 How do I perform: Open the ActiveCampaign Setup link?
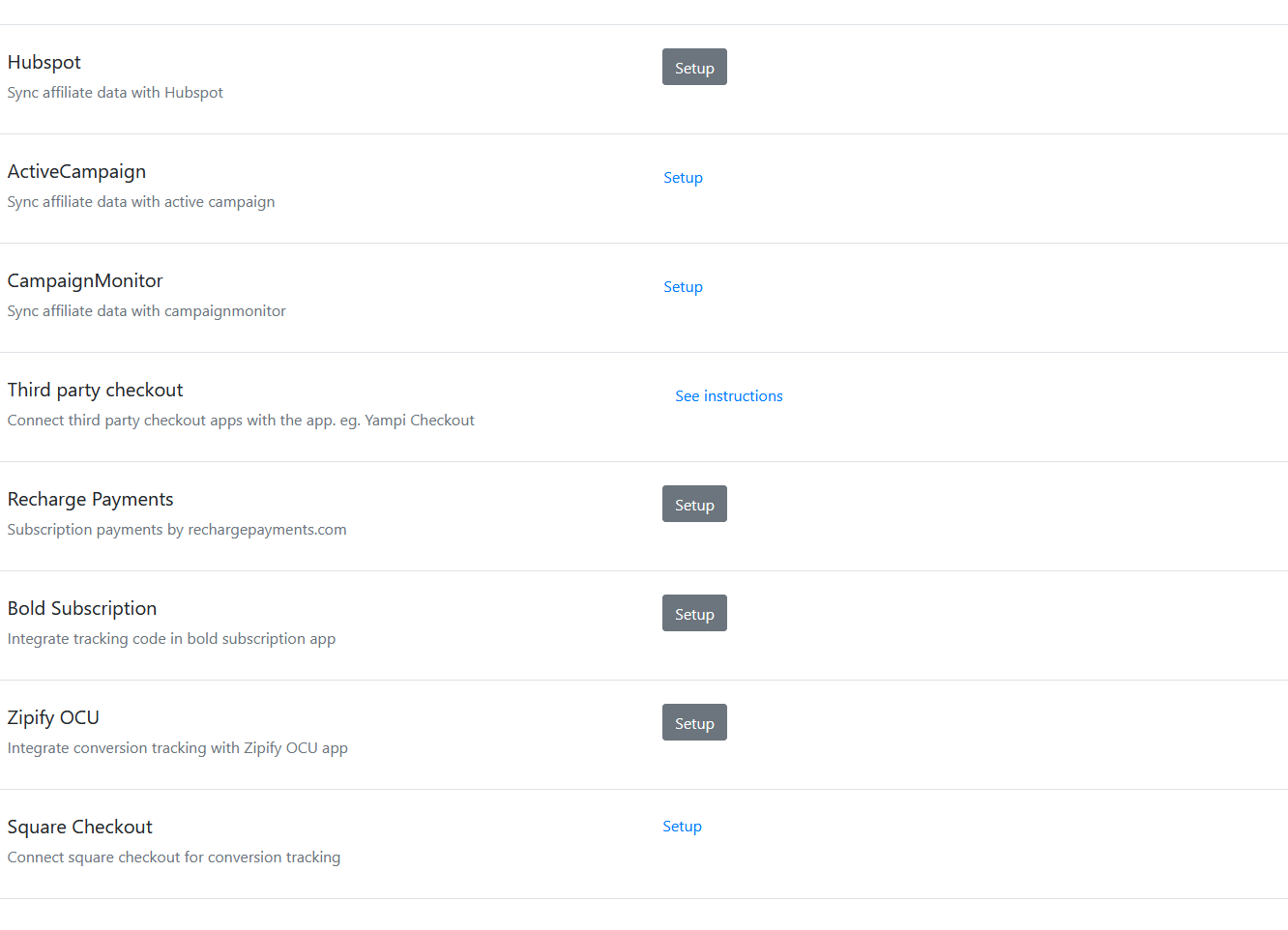683,177
